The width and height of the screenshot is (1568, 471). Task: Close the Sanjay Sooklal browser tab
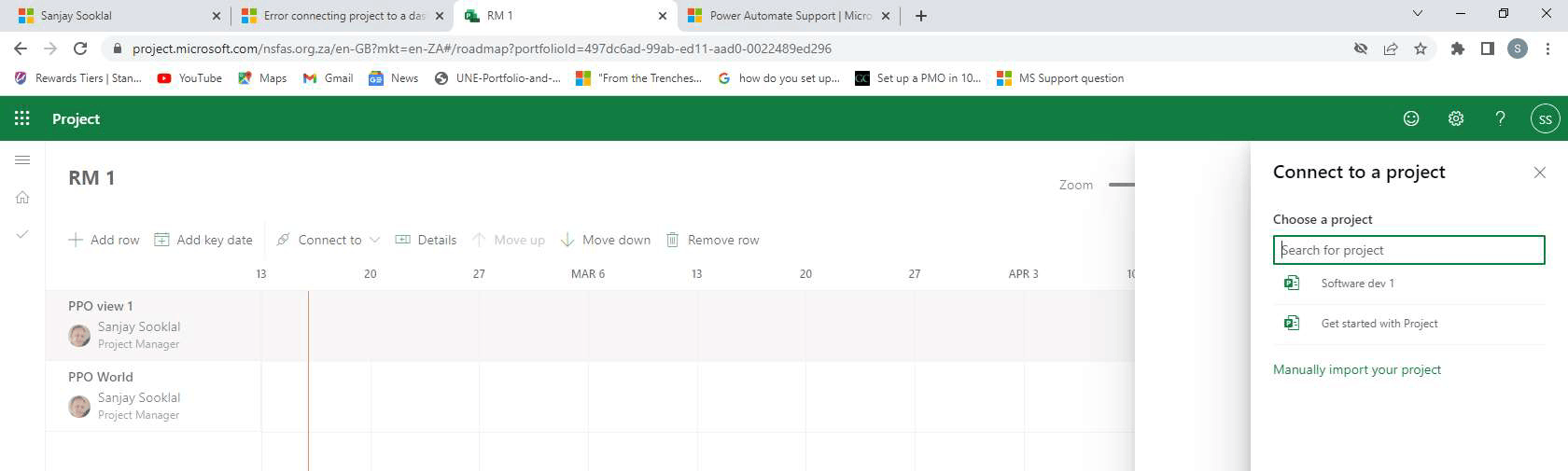click(x=217, y=16)
